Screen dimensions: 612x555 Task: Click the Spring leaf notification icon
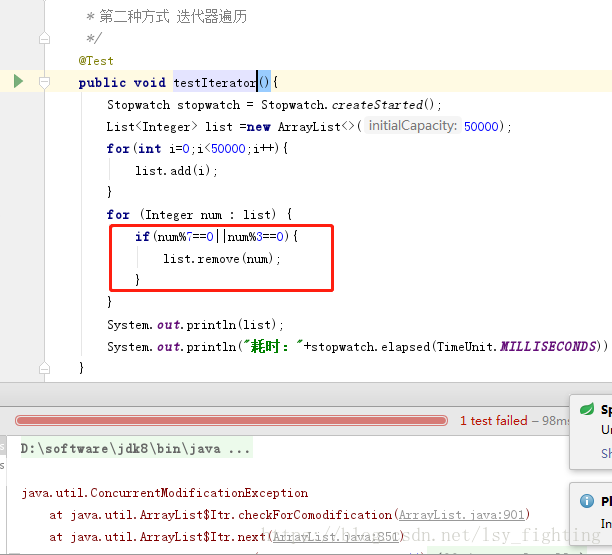tap(587, 409)
